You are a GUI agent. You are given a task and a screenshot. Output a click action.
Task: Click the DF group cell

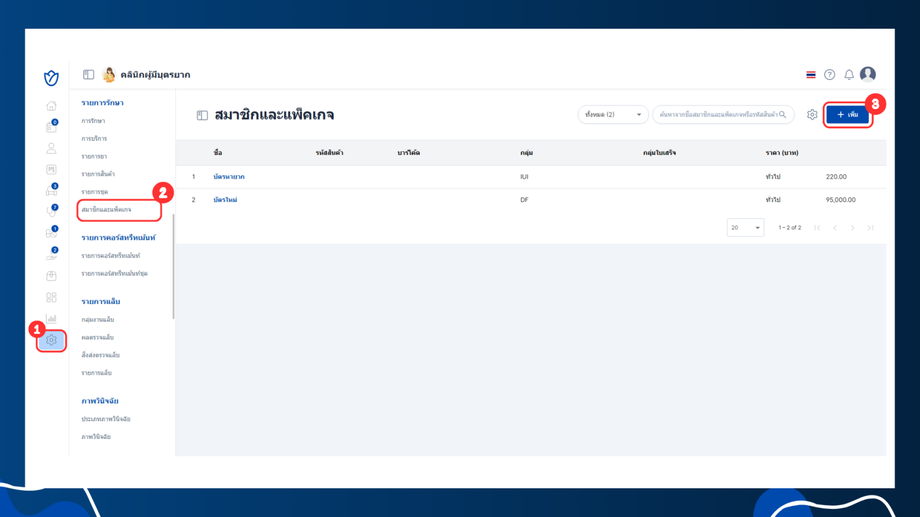(x=524, y=200)
